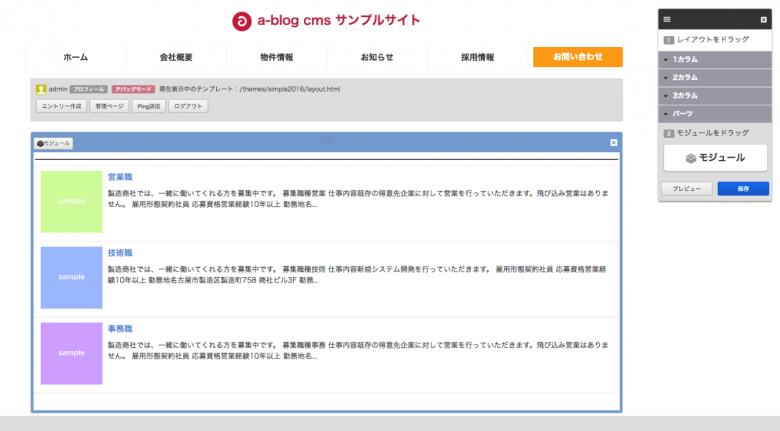The image size is (780, 431).
Task: Open the 会社概要 navigation tab
Action: (x=176, y=57)
